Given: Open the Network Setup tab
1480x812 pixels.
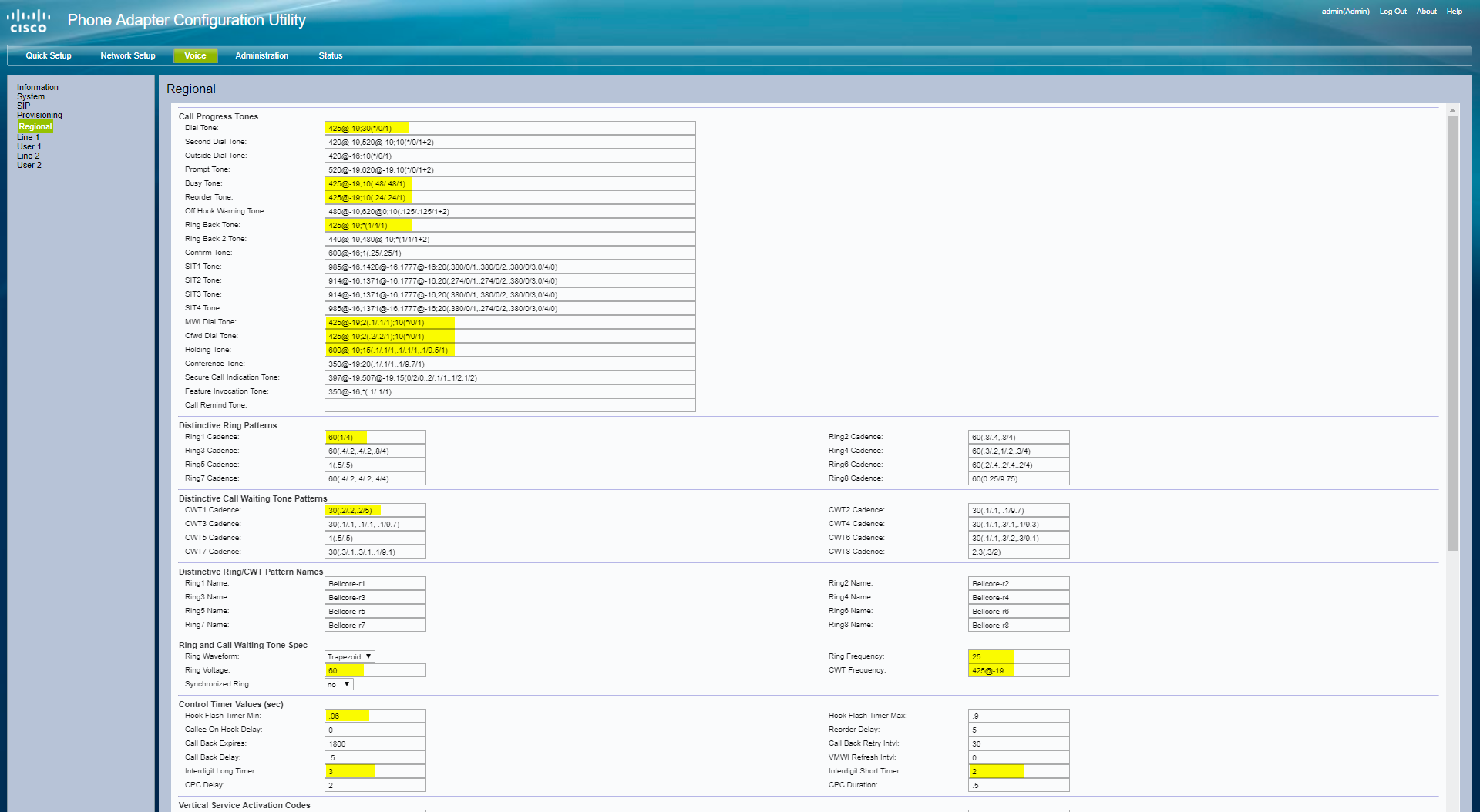Looking at the screenshot, I should (x=128, y=55).
